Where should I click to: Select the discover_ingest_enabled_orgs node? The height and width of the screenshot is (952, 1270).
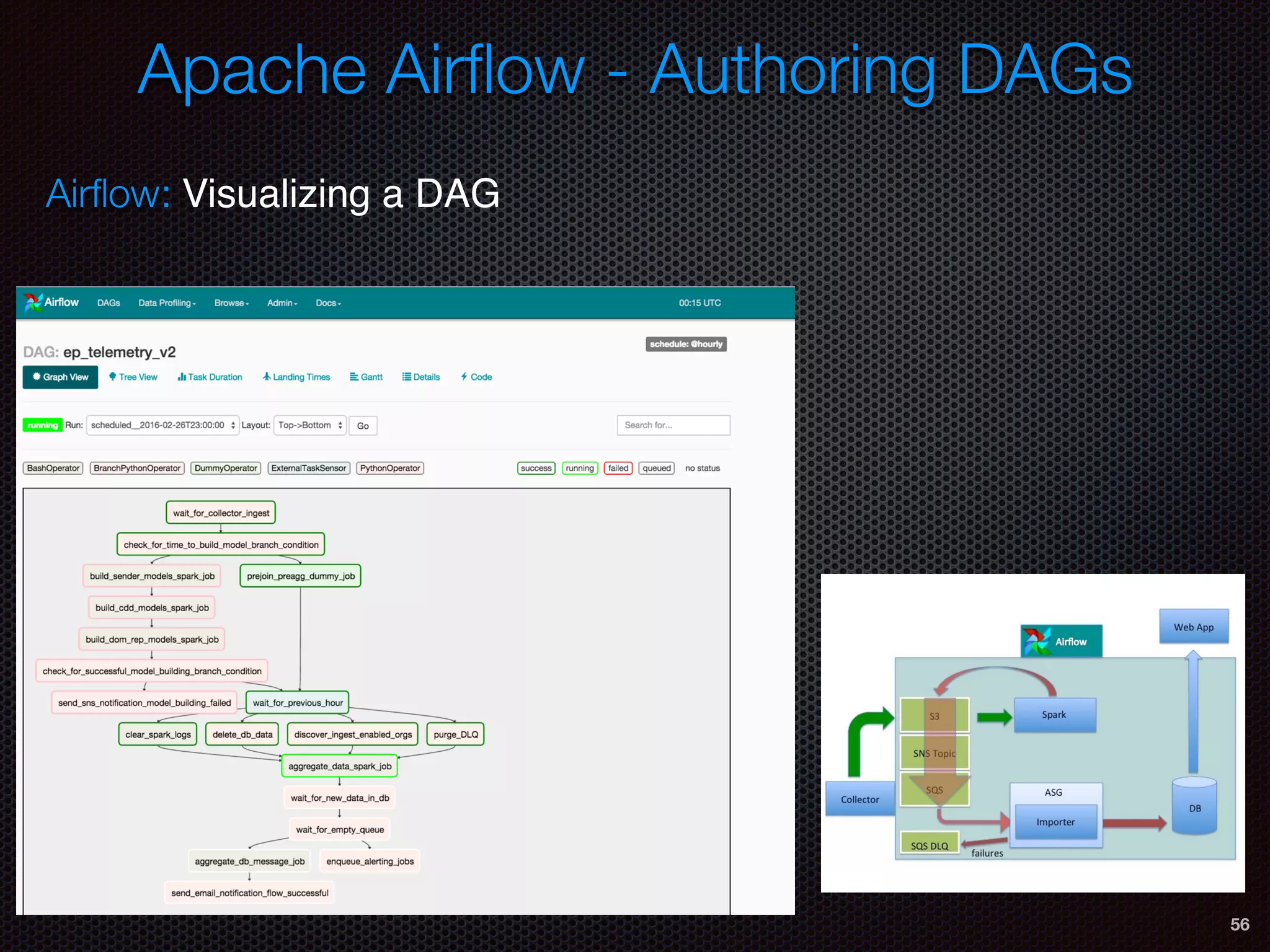(353, 734)
